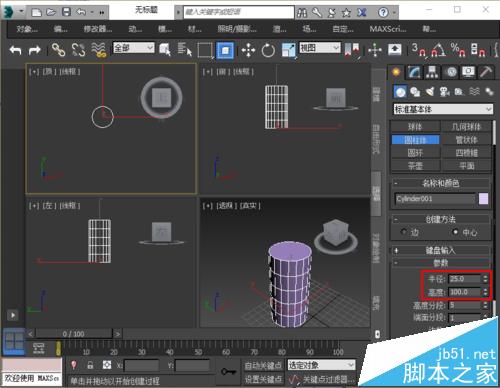Select the Shapes category icon
Image resolution: width=500 pixels, height=388 pixels.
[415, 92]
